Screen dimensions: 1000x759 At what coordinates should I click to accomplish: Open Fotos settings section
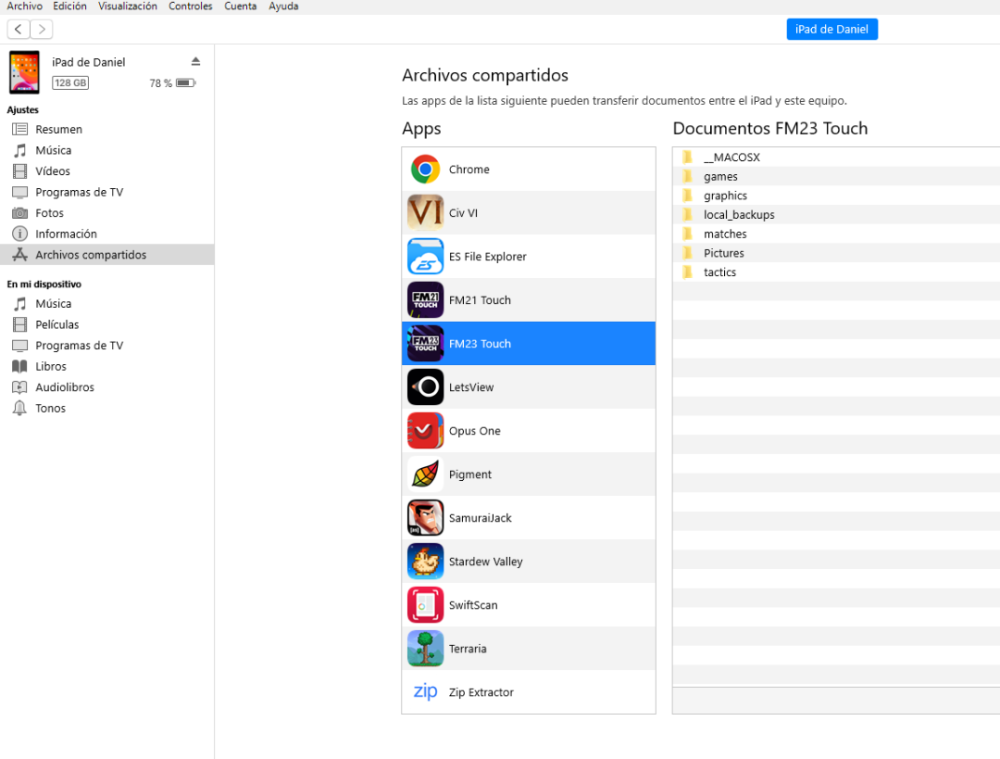pos(107,213)
